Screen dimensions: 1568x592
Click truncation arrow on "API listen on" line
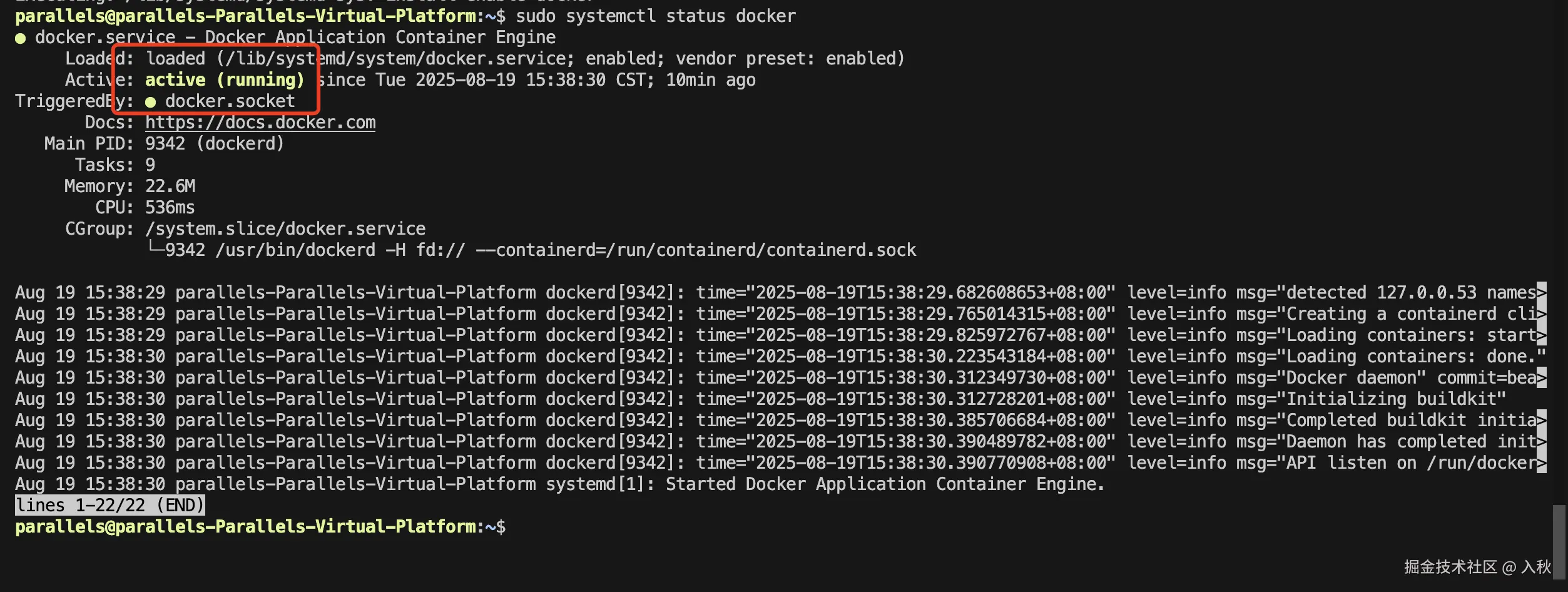[x=1542, y=462]
